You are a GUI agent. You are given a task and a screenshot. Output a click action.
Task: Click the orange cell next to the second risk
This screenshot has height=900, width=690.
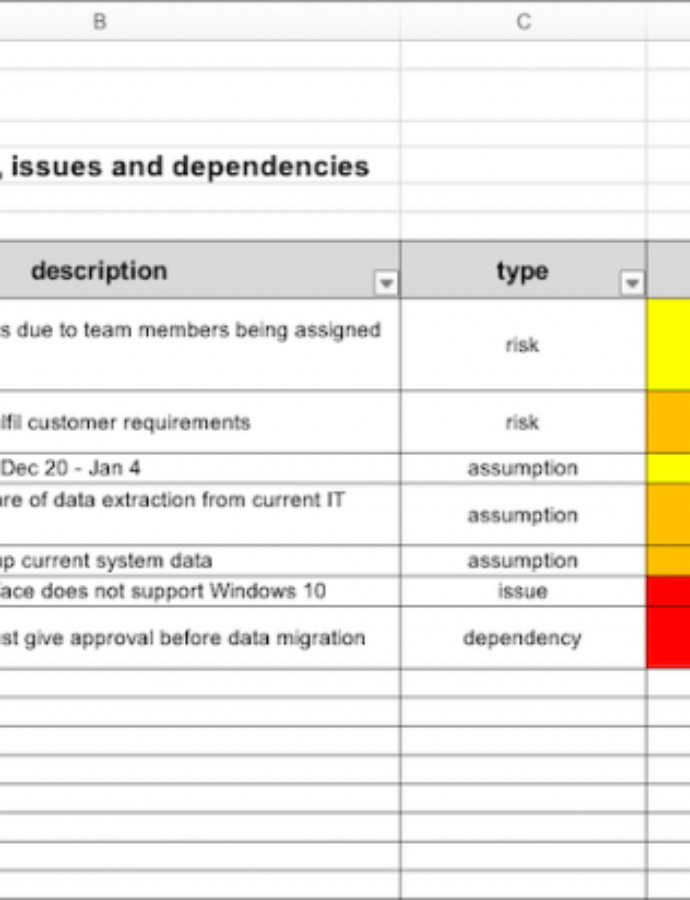click(x=668, y=422)
